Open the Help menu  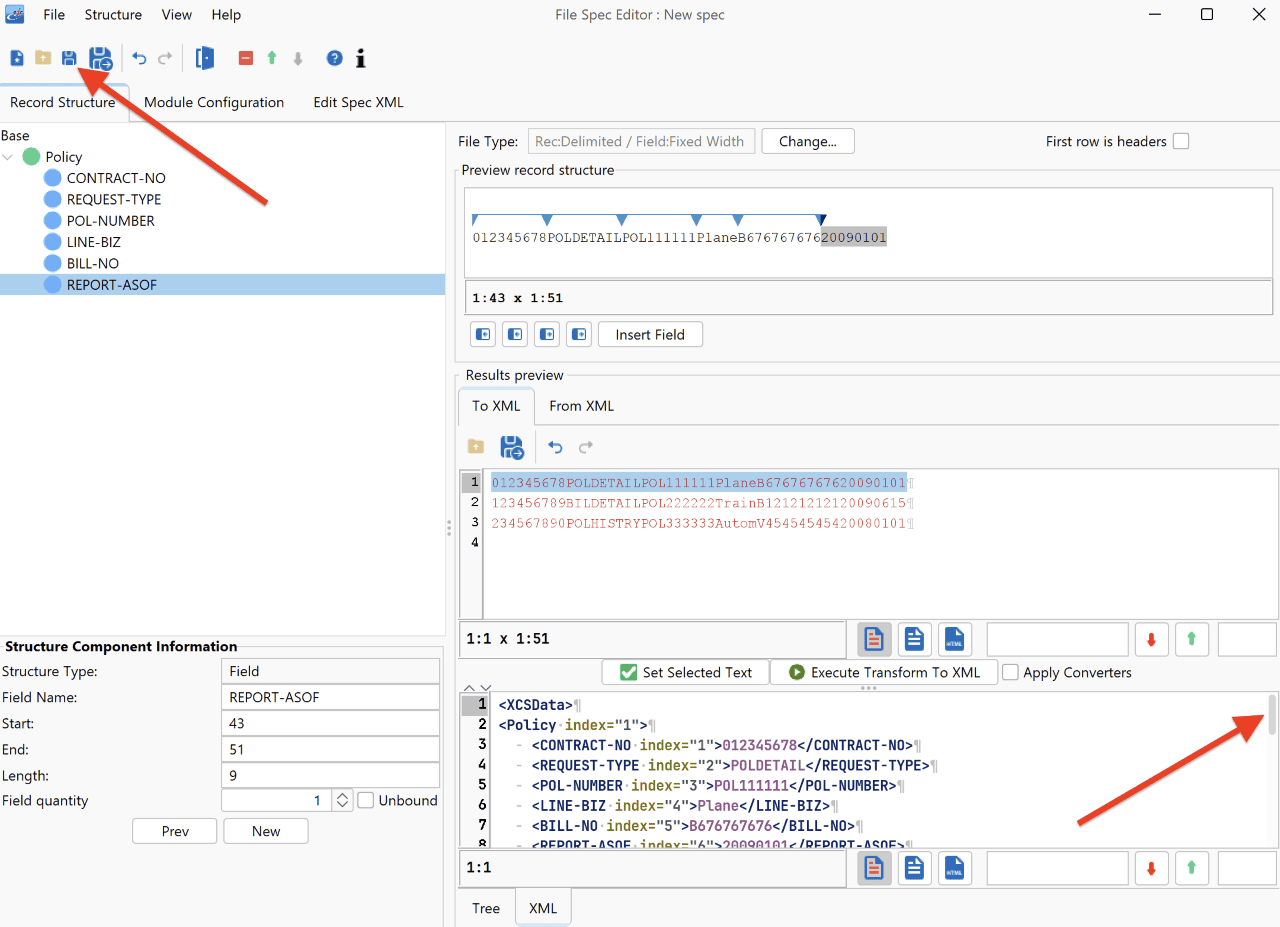(226, 15)
